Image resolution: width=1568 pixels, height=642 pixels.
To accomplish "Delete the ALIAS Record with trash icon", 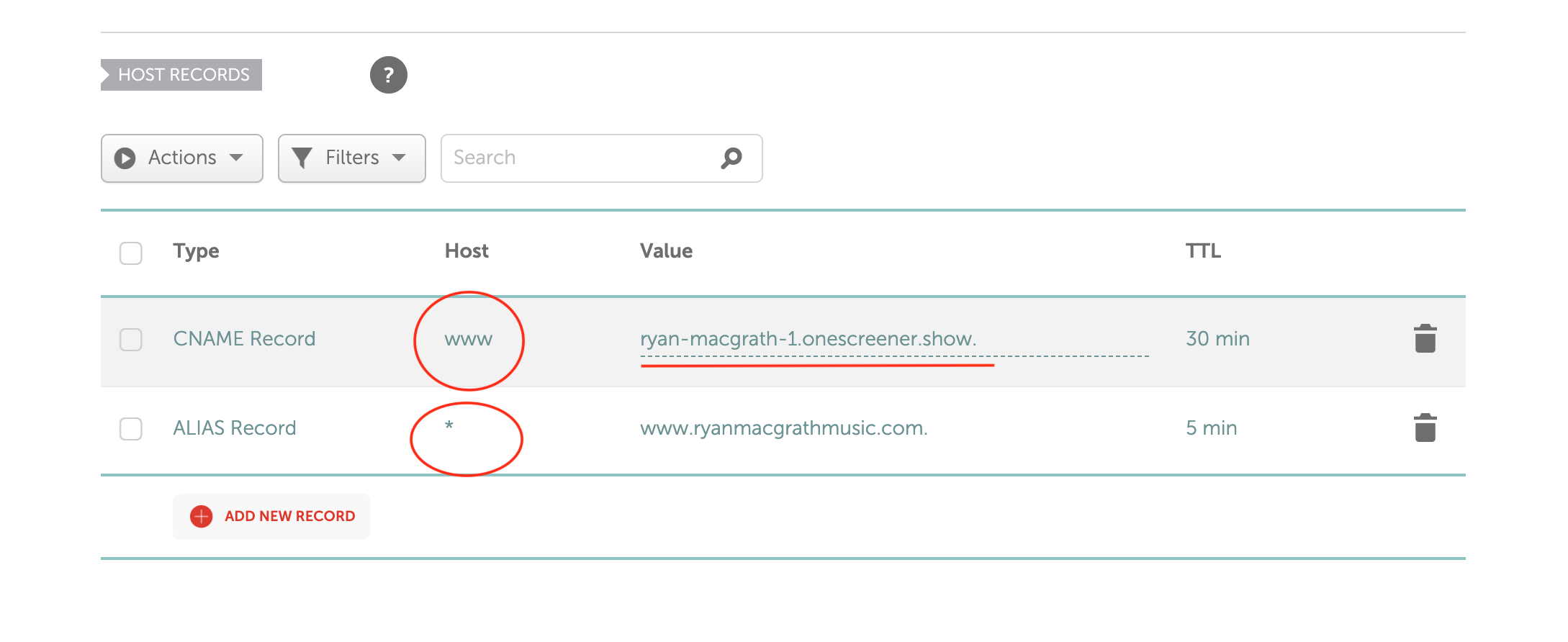I will pyautogui.click(x=1425, y=428).
